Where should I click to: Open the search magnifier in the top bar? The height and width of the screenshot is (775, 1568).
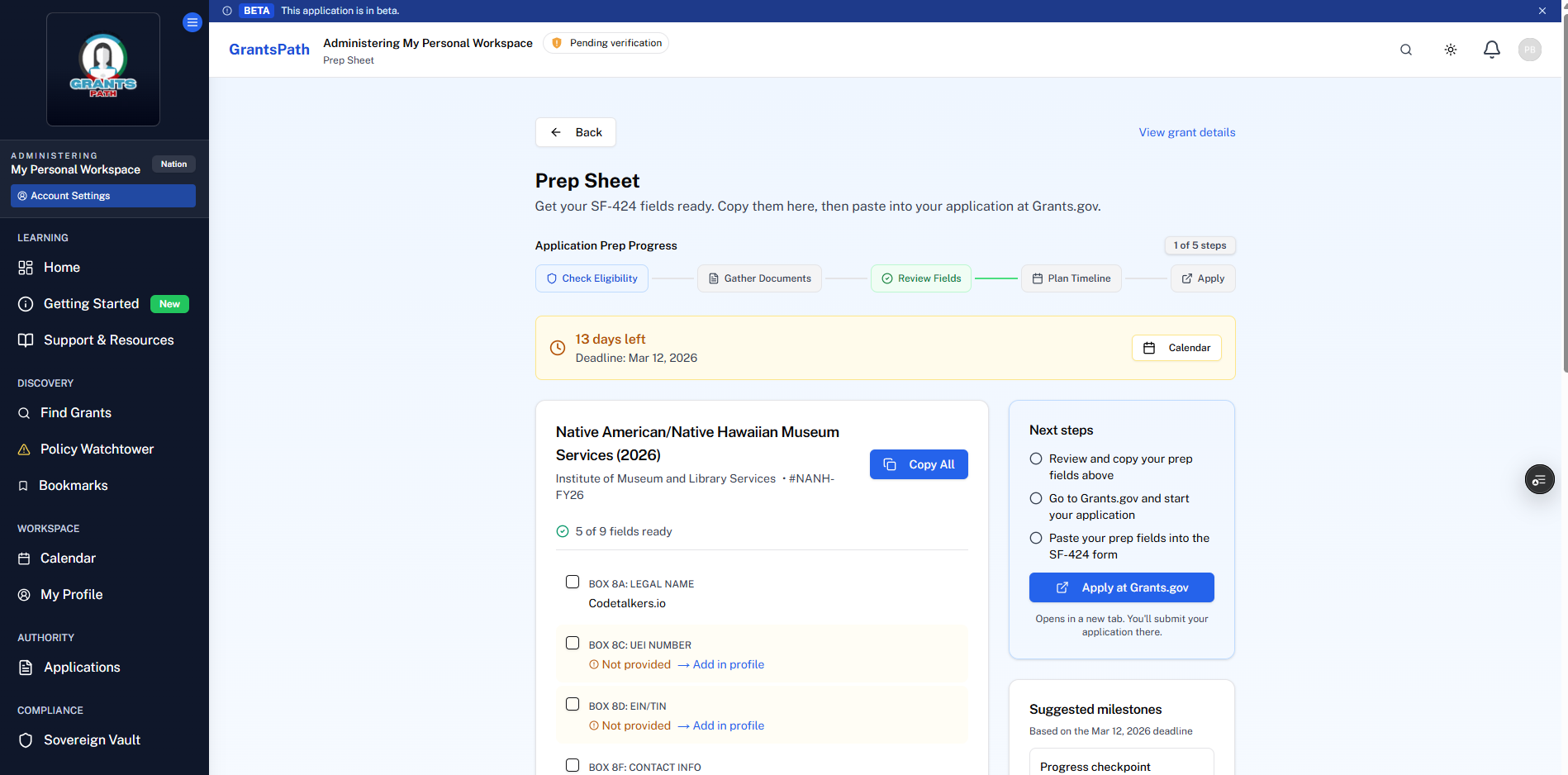coord(1405,50)
